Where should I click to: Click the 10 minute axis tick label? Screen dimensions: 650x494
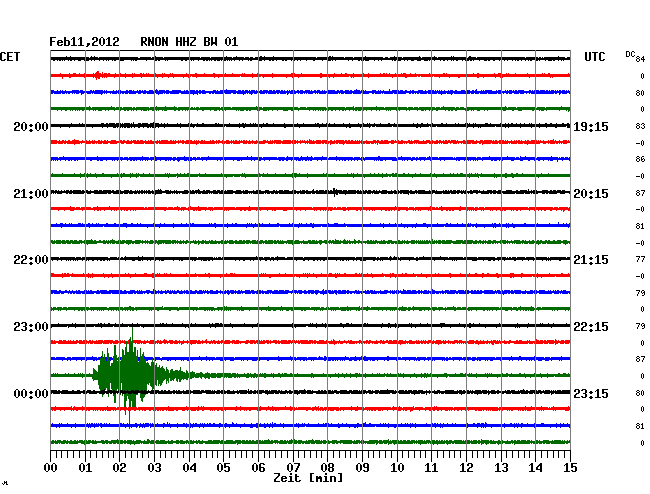[x=397, y=467]
